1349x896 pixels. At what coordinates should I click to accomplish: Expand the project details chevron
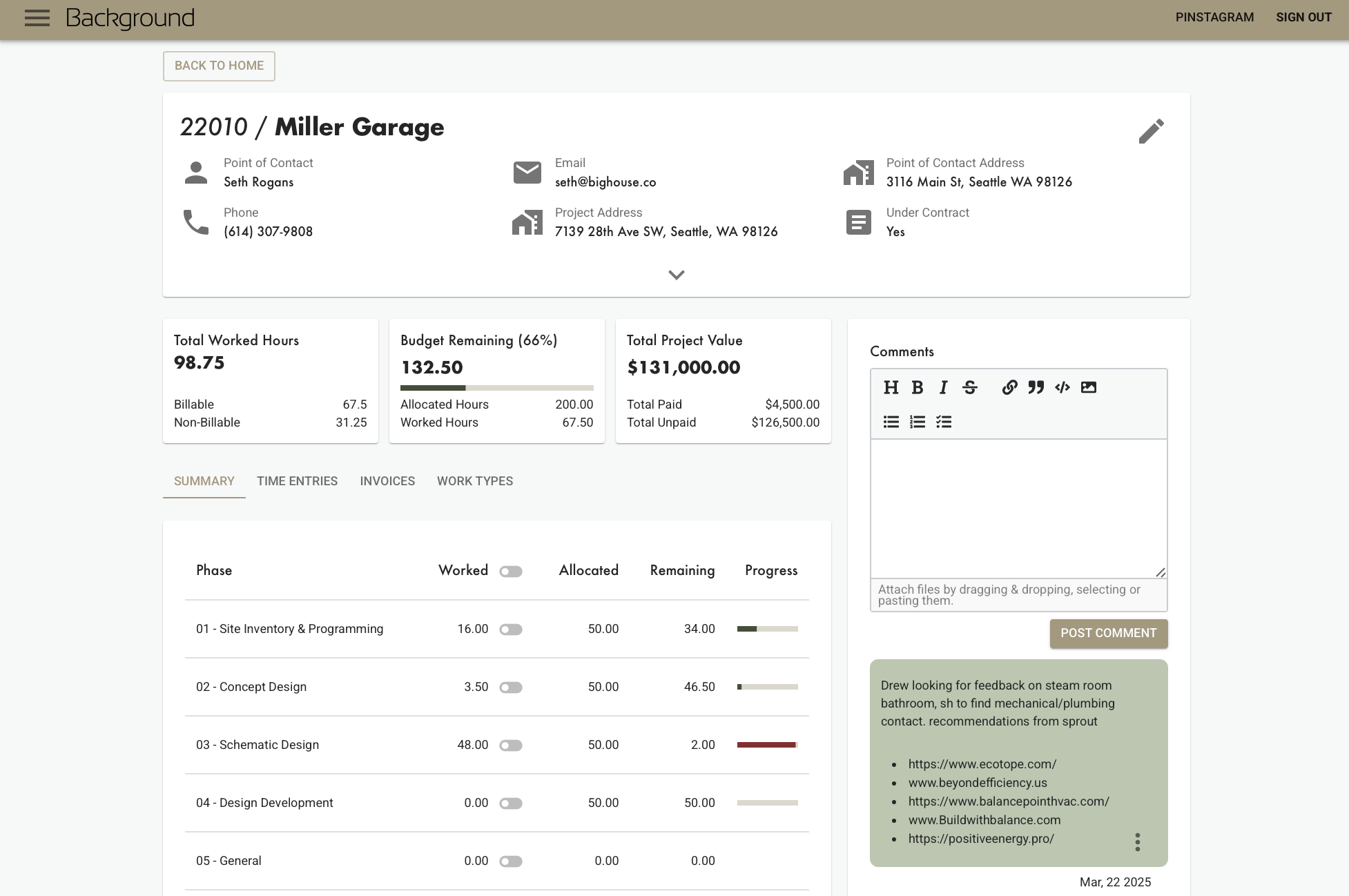676,275
